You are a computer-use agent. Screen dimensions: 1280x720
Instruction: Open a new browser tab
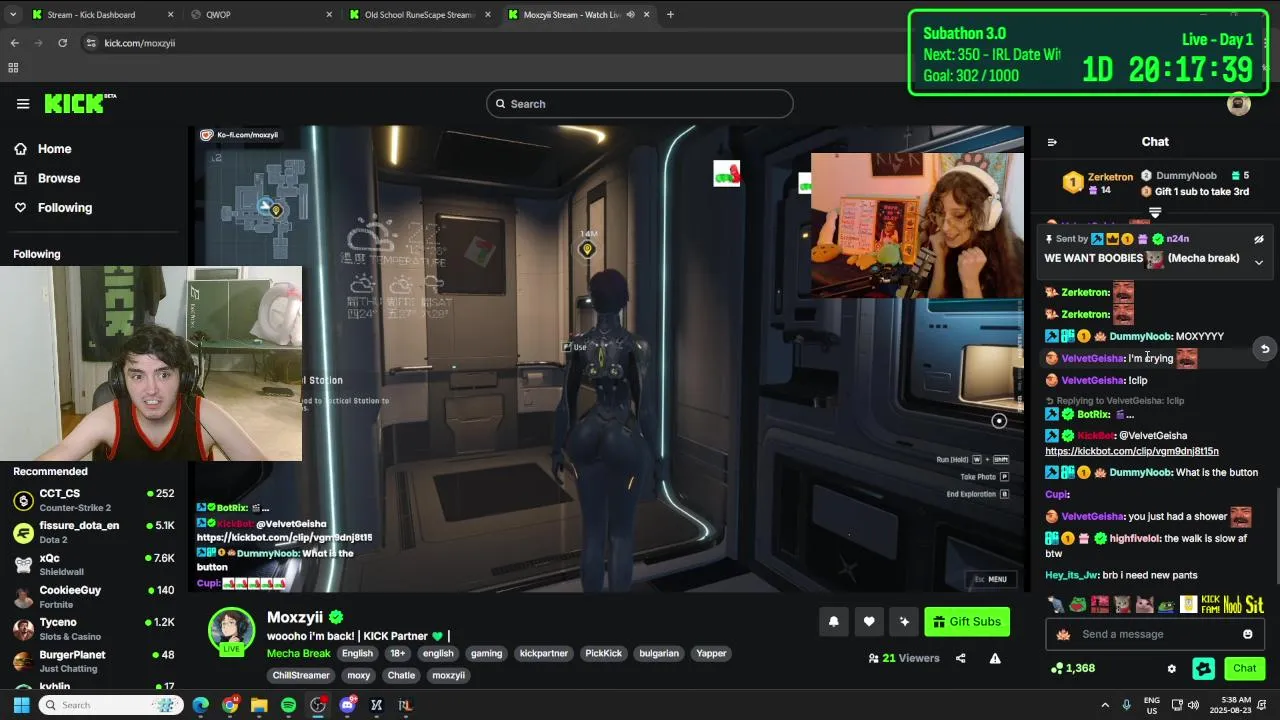click(670, 15)
